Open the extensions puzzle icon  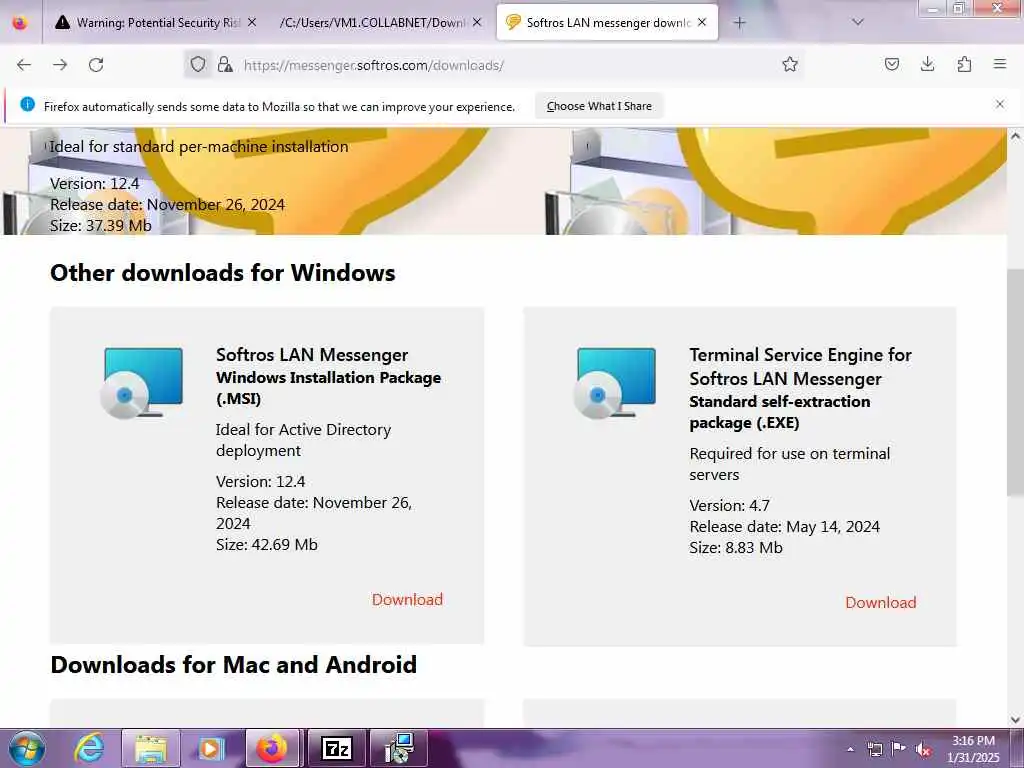(x=964, y=65)
